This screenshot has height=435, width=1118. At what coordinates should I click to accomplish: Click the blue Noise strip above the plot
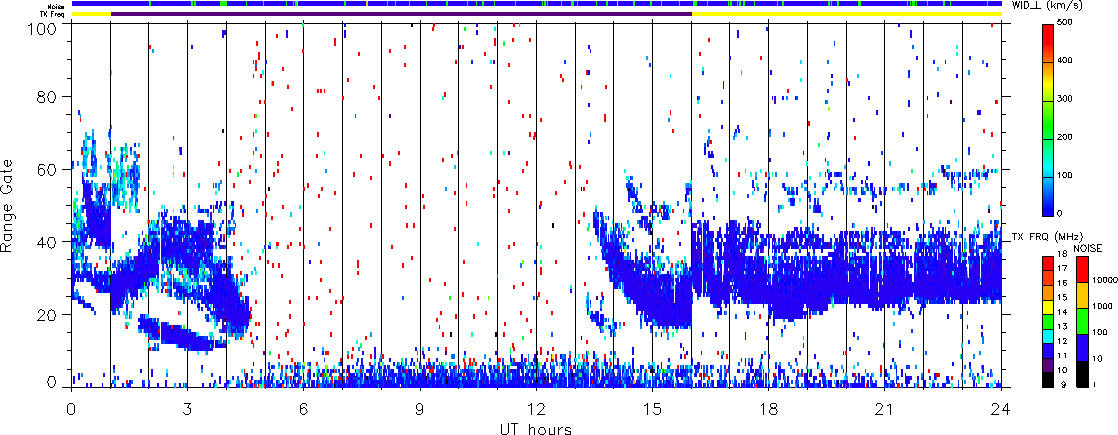pos(536,4)
